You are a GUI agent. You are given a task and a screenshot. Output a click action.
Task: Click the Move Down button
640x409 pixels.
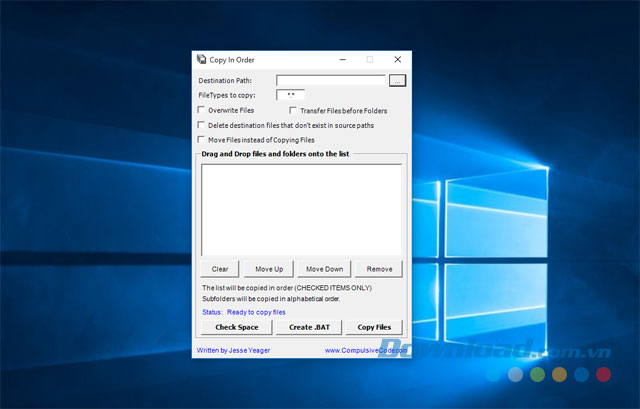pos(324,269)
